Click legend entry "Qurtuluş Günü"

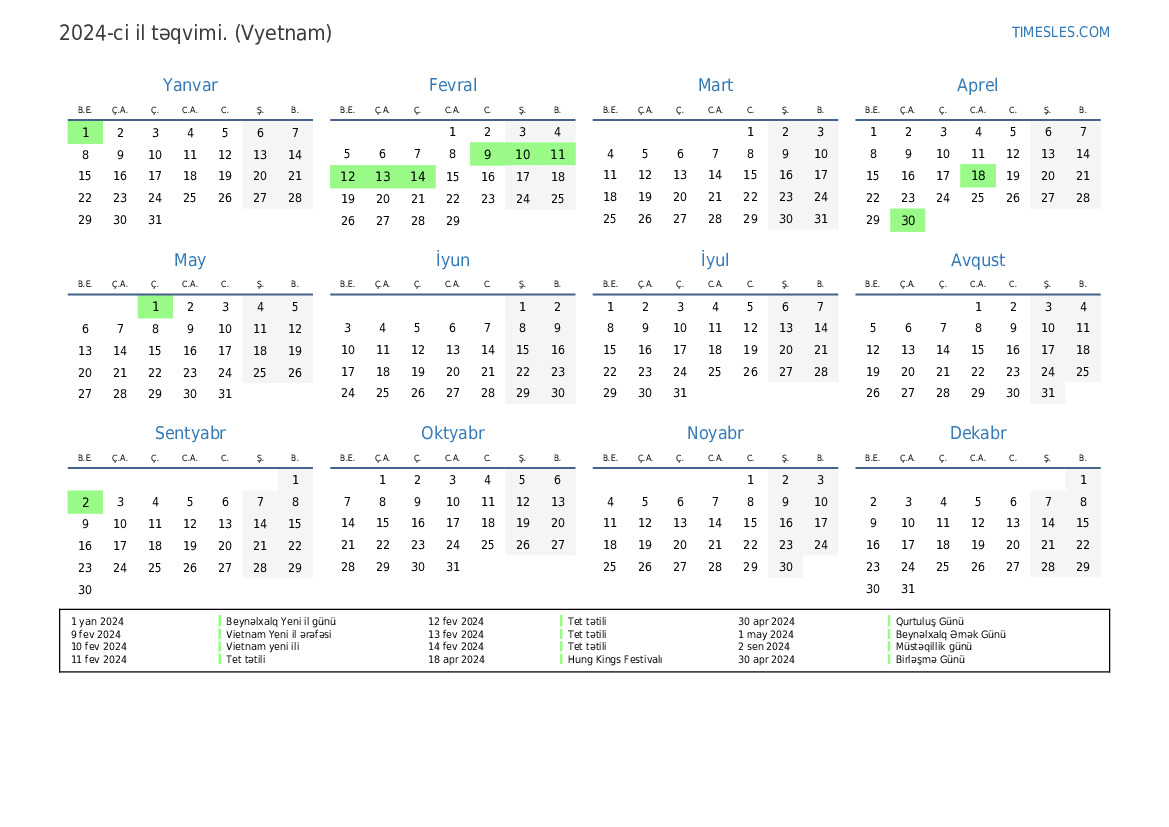coord(930,621)
